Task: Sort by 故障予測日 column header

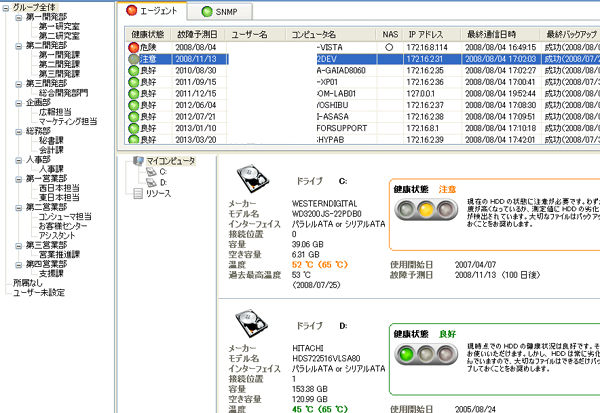Action: 198,34
